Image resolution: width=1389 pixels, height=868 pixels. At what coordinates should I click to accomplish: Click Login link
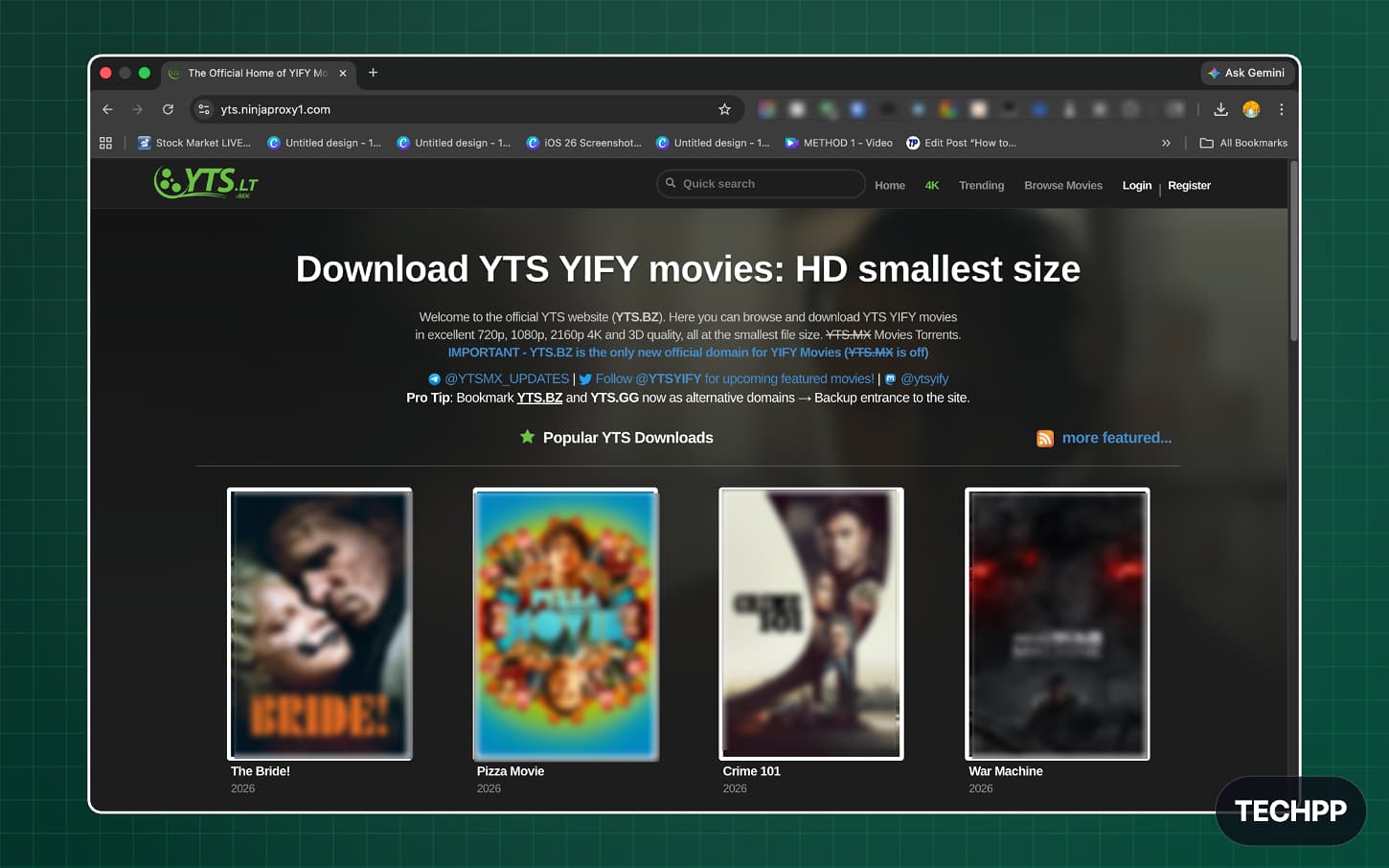[1137, 186]
